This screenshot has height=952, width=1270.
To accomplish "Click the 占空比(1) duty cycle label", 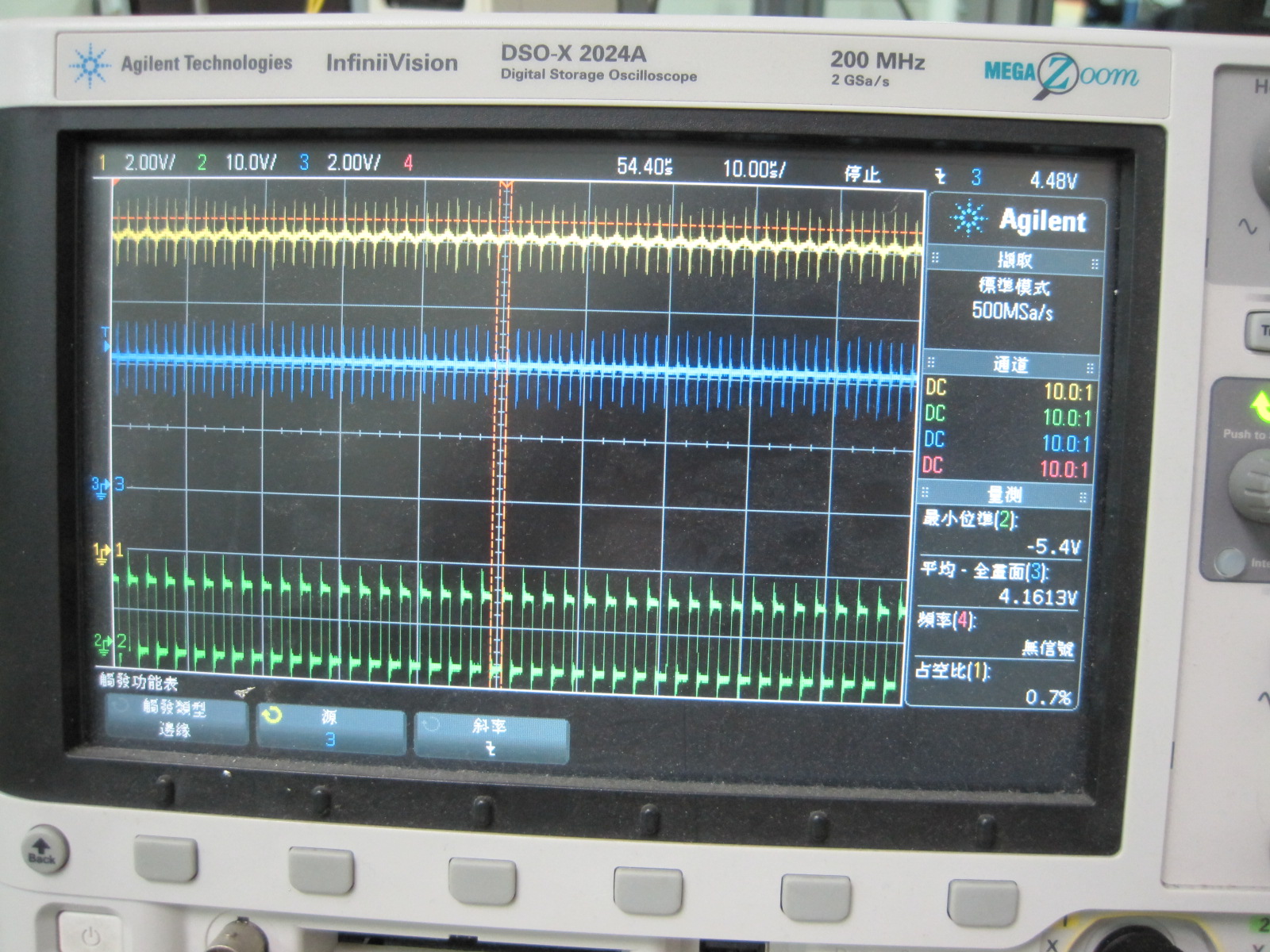I will [952, 671].
